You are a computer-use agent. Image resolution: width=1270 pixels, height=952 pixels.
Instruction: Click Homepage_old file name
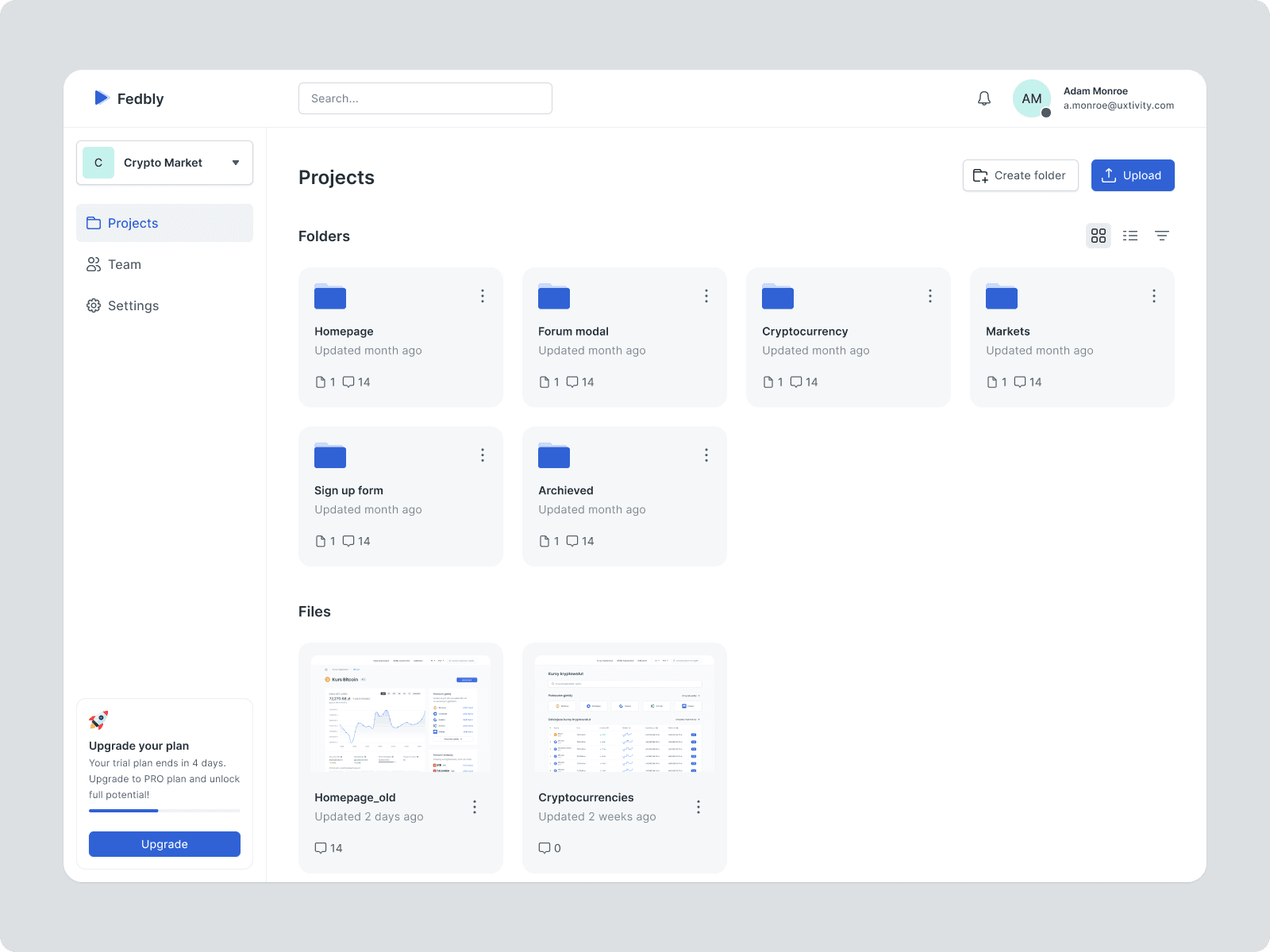[355, 798]
